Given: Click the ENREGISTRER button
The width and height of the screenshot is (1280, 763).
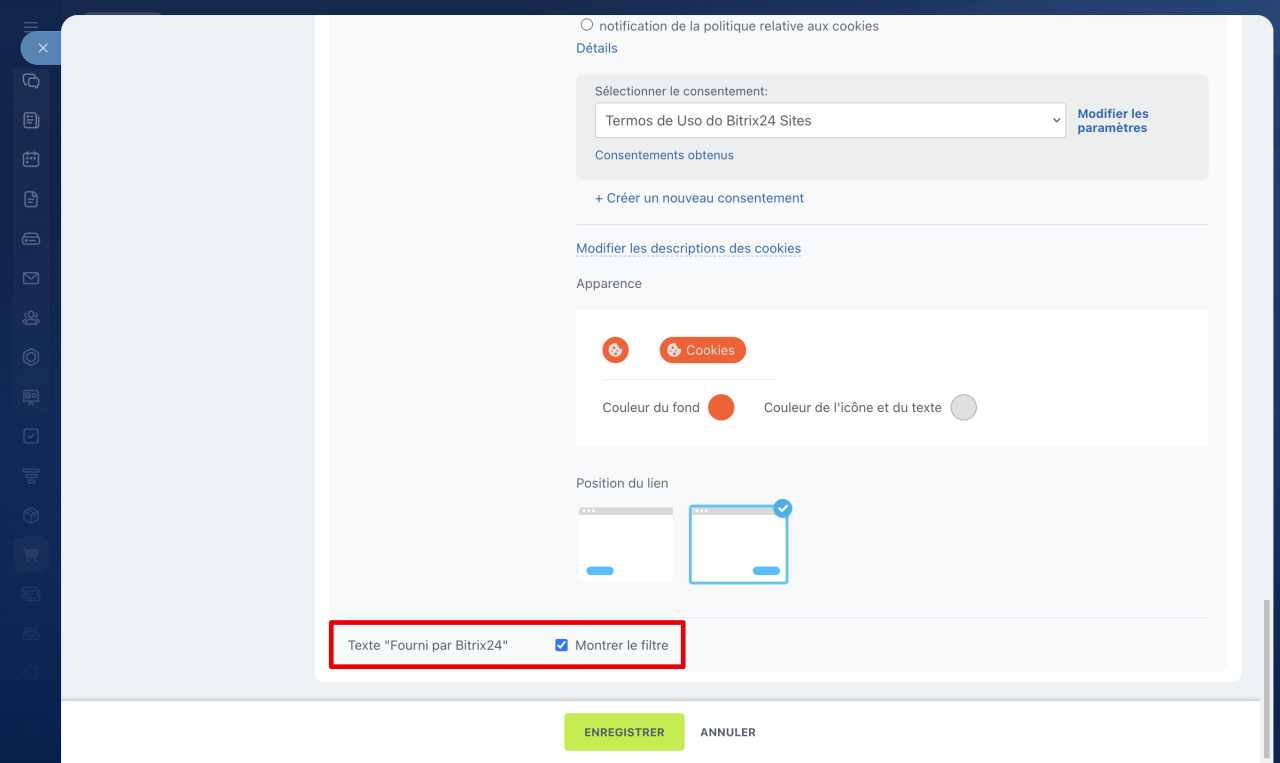Looking at the screenshot, I should pyautogui.click(x=624, y=732).
